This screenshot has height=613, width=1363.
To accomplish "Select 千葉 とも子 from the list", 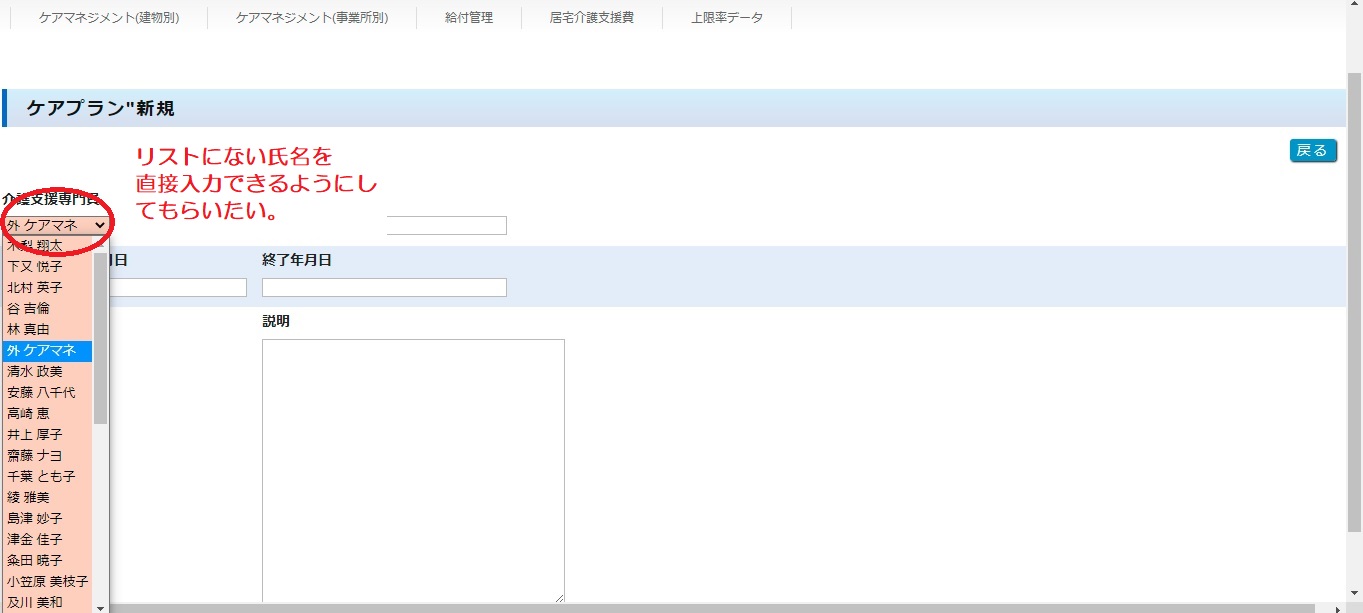I will click(x=41, y=476).
